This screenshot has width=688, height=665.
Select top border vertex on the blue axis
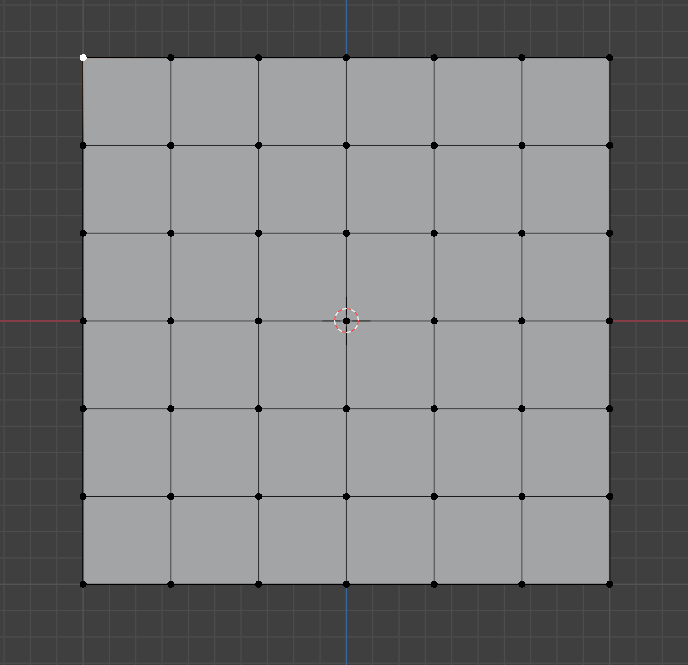tap(346, 58)
